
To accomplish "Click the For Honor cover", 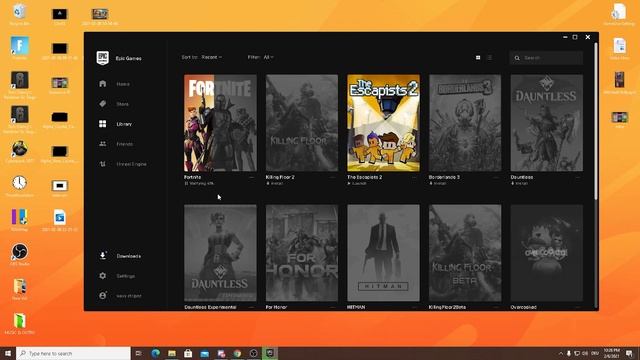I will pos(302,253).
